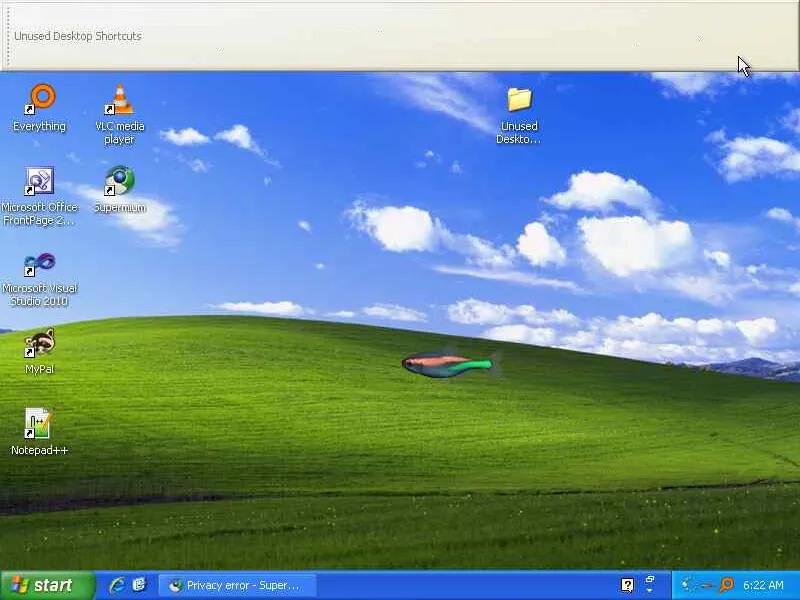This screenshot has height=600, width=800.
Task: Click the Unused Desktop Shortcuts toolbar label
Action: point(78,36)
